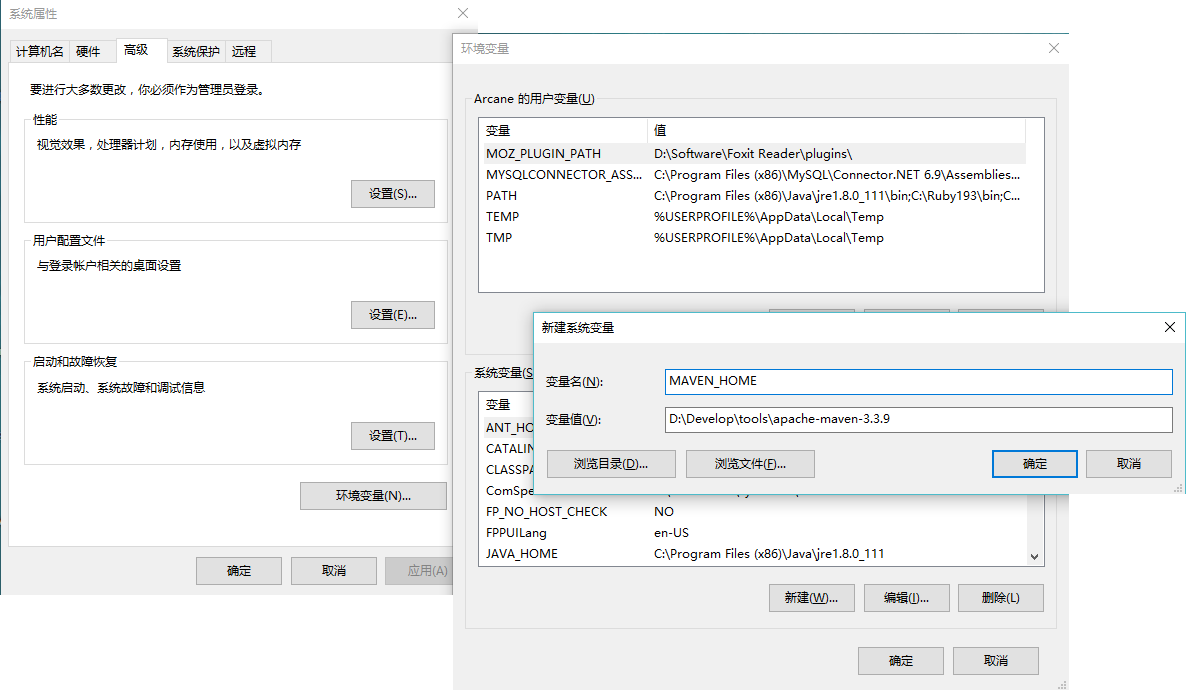Screen dimensions: 1186x690
Task: Select MYSQLCONNECTOR_ASS... user variable row
Action: point(755,175)
